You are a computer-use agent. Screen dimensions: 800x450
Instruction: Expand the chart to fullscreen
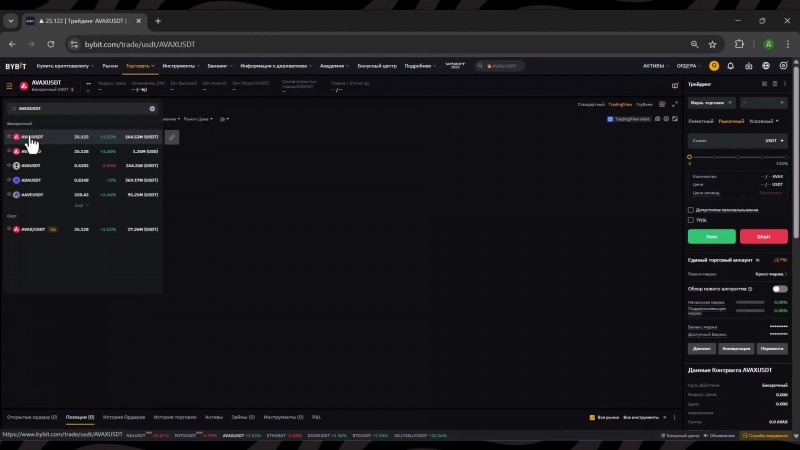[675, 104]
